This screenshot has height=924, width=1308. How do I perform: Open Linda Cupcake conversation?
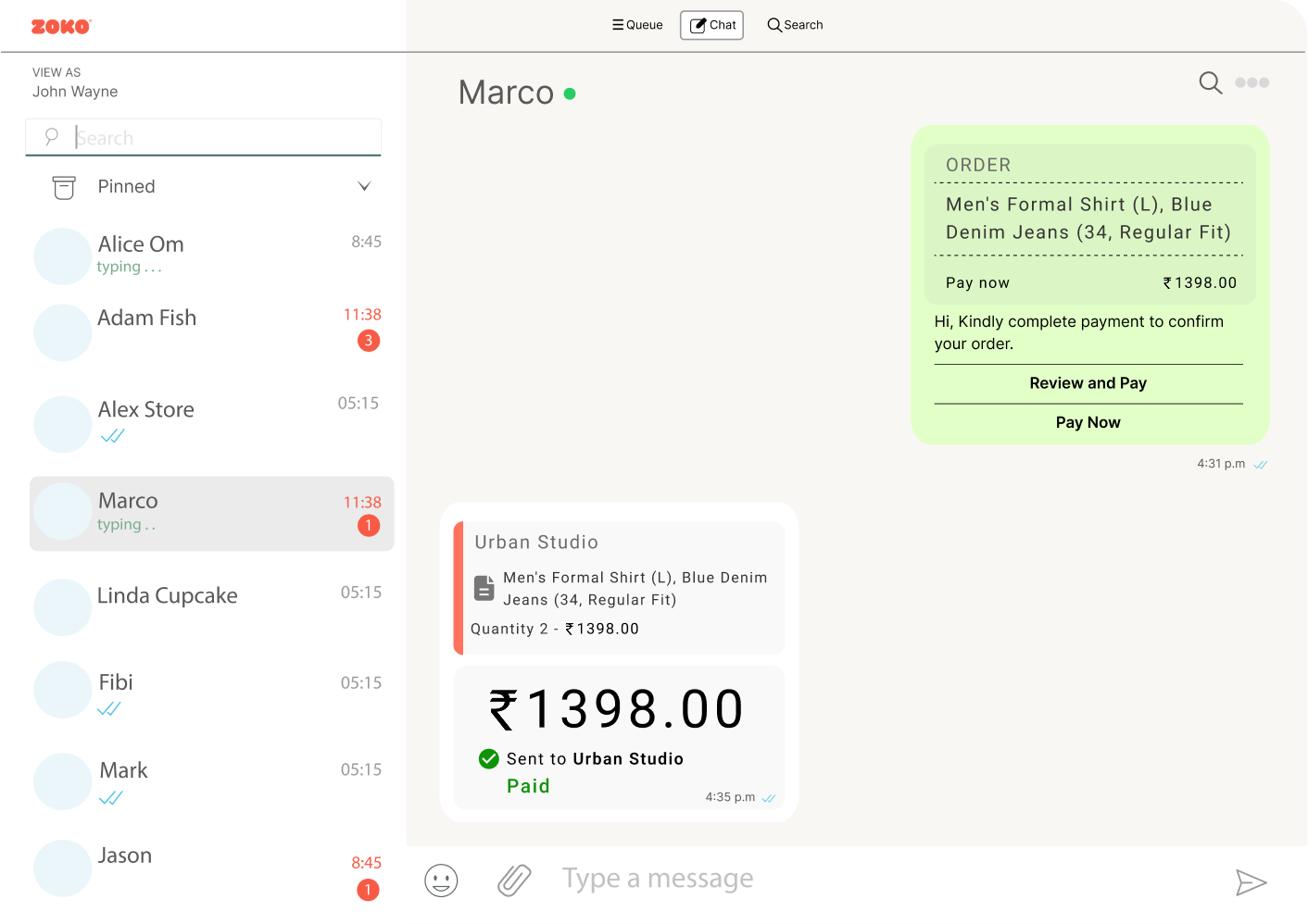pos(212,606)
